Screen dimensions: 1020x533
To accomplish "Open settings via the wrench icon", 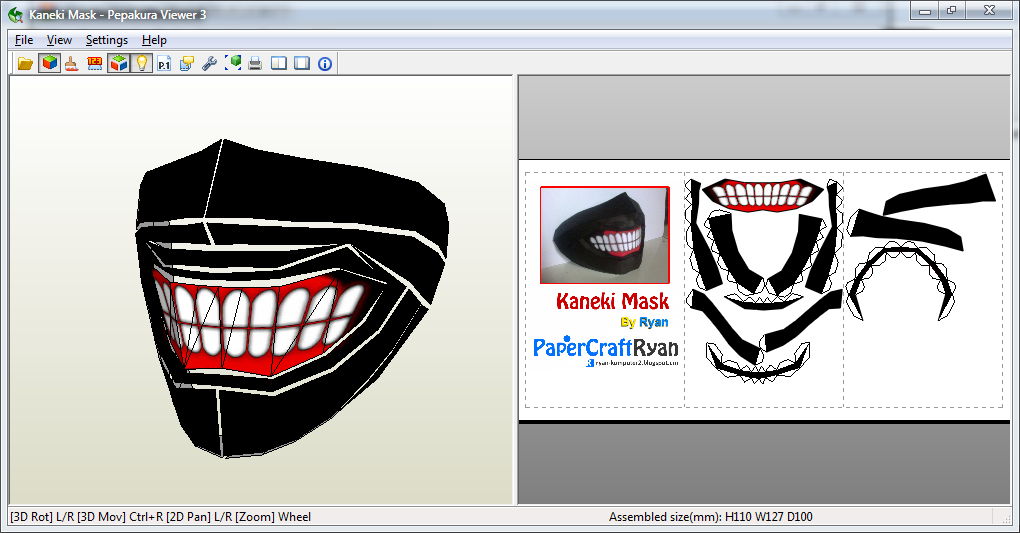I will pyautogui.click(x=209, y=63).
